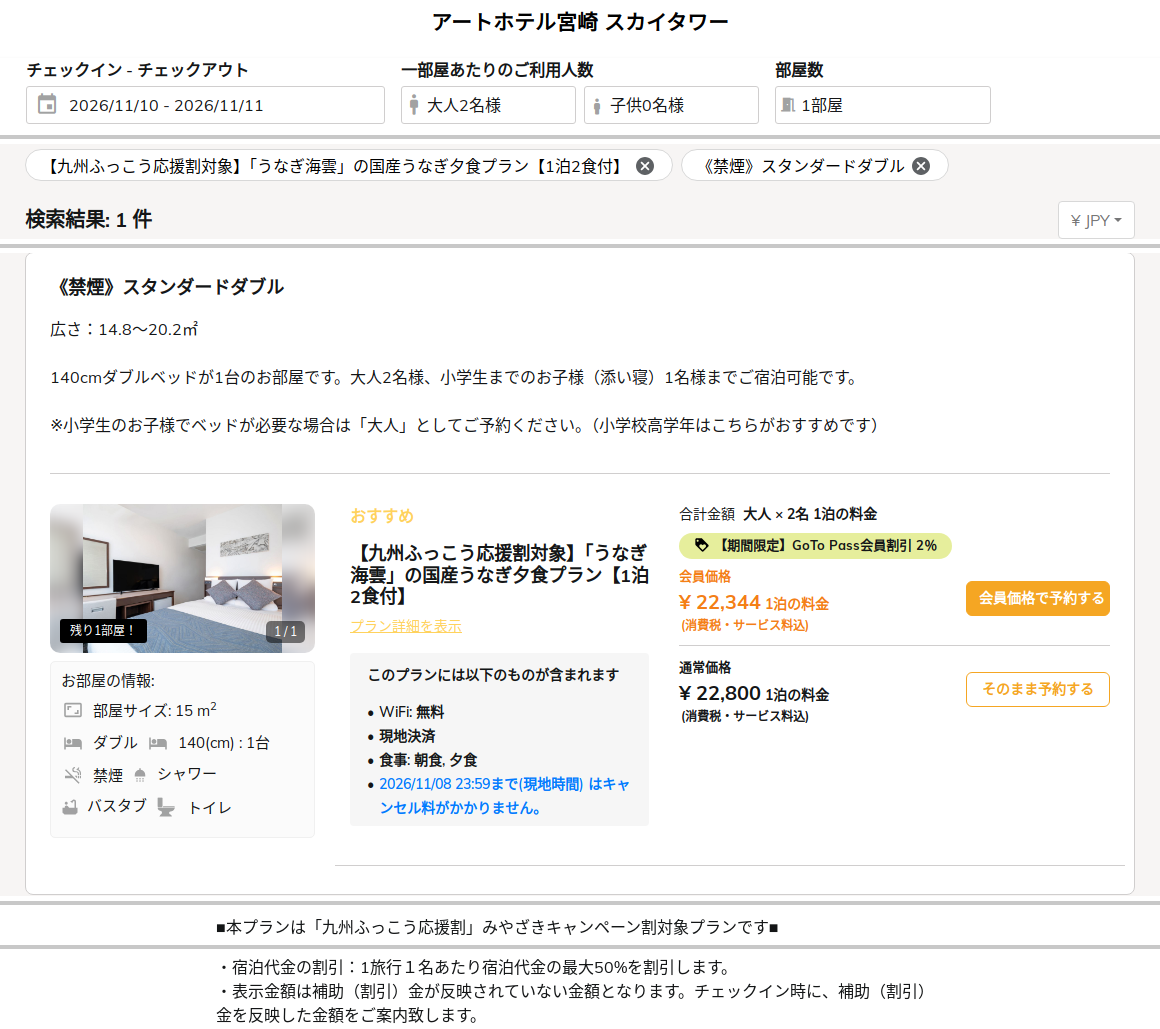
Task: Open the 子供0名様 children selector
Action: pos(671,105)
